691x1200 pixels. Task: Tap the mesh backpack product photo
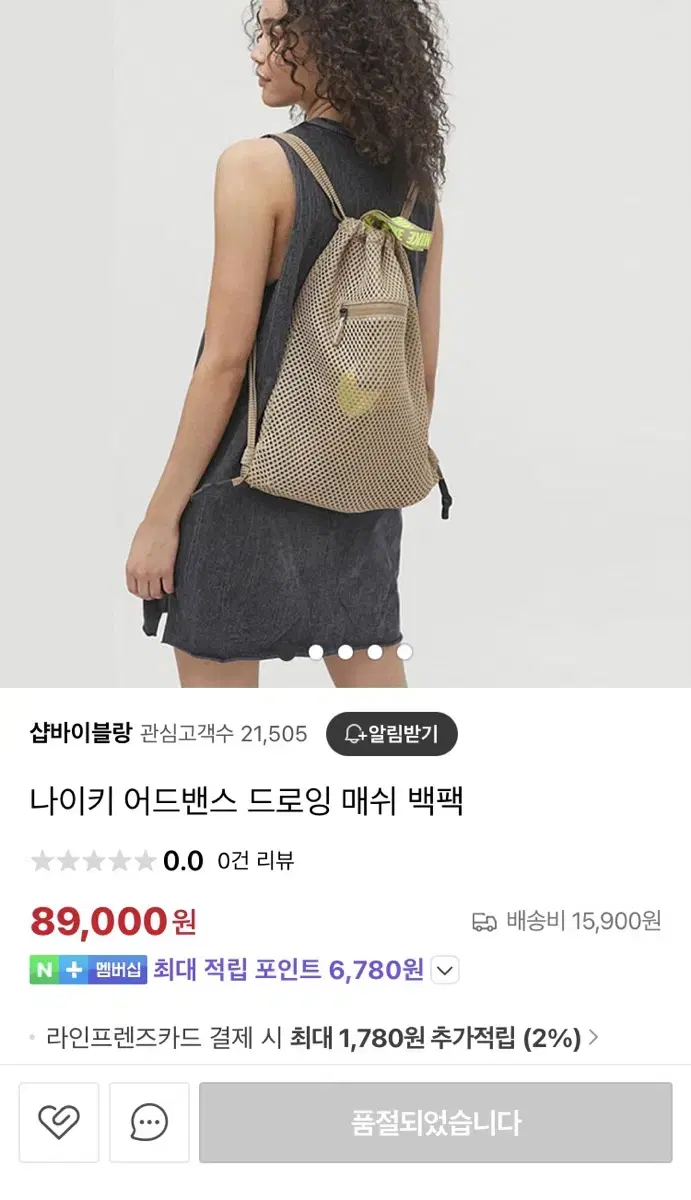point(345,344)
